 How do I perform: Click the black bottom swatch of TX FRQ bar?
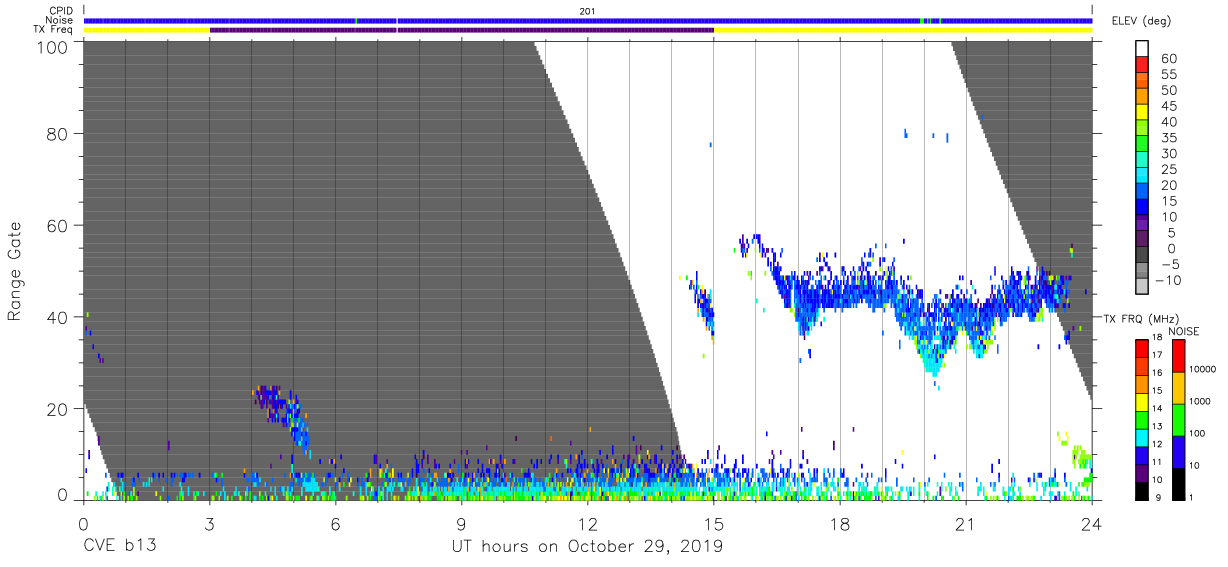point(1142,491)
